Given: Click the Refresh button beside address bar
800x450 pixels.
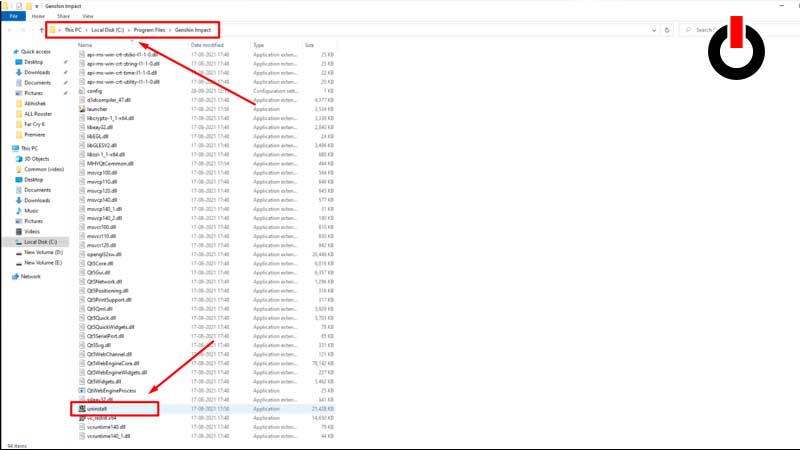Looking at the screenshot, I should tap(667, 30).
